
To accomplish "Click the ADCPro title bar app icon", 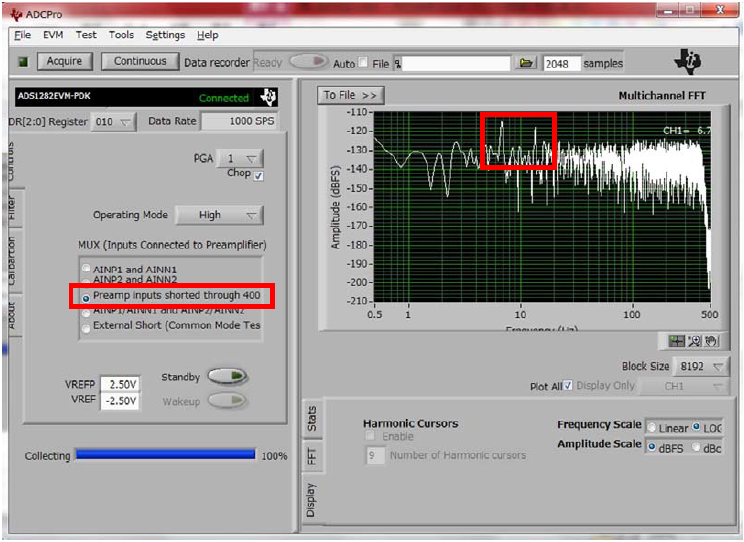I will coord(16,15).
